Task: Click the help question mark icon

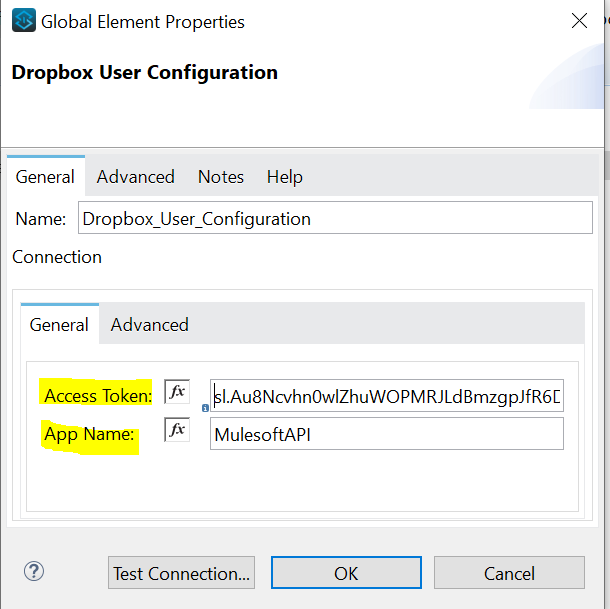Action: click(x=33, y=572)
